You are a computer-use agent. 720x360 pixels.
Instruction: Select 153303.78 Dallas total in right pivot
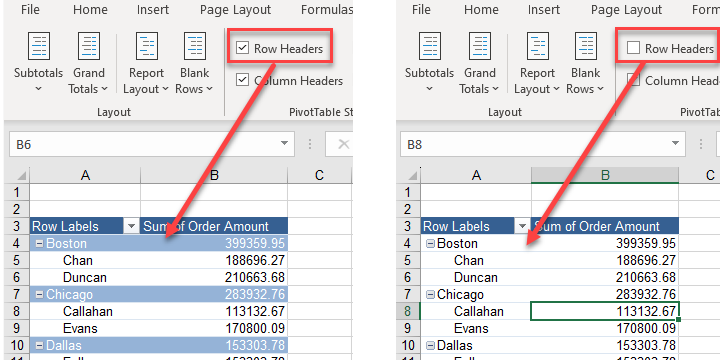click(605, 345)
